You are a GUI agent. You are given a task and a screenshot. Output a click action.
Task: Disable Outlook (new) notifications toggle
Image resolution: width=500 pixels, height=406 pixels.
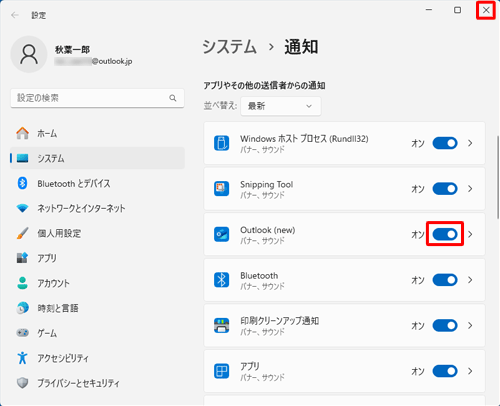[445, 234]
